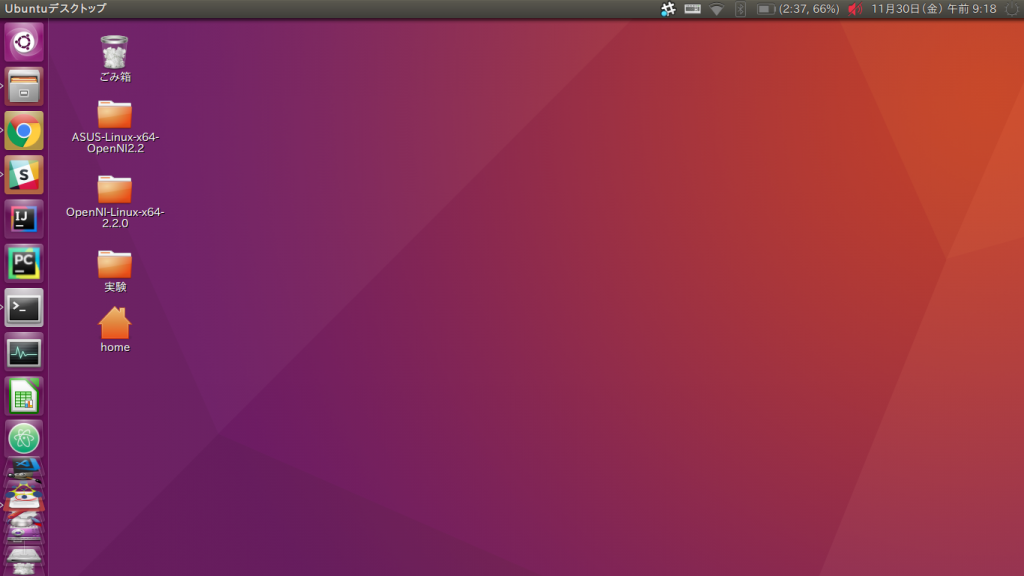Open the Bluetooth indicator menu
Image resolution: width=1024 pixels, height=576 pixels.
[740, 9]
